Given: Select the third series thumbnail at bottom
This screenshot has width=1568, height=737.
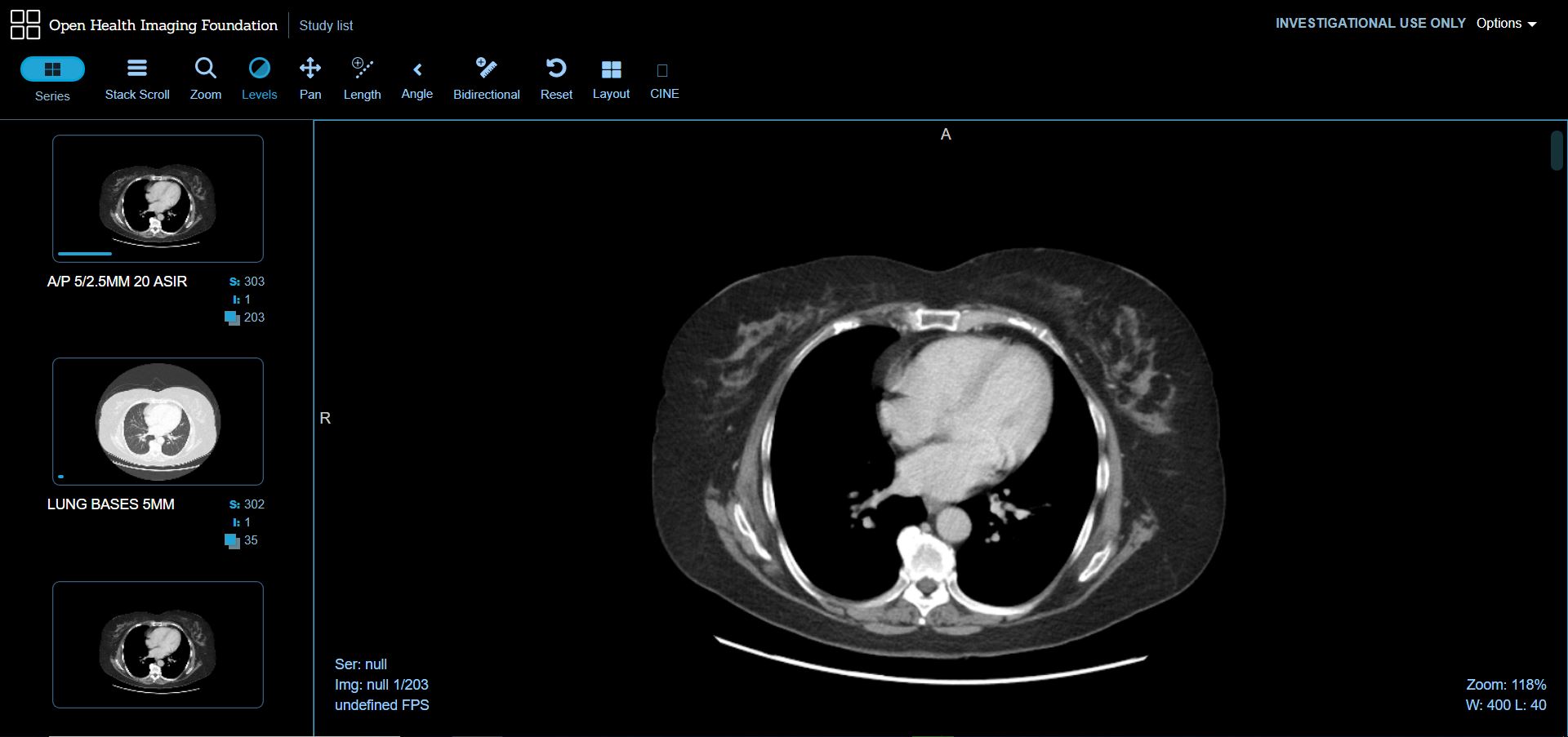Looking at the screenshot, I should (x=158, y=644).
